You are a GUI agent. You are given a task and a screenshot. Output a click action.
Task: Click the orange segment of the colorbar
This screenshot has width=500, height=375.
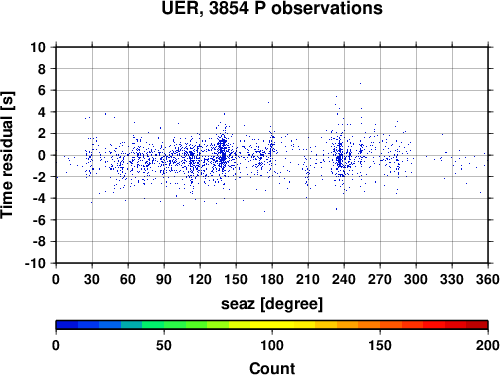pyautogui.click(x=369, y=325)
